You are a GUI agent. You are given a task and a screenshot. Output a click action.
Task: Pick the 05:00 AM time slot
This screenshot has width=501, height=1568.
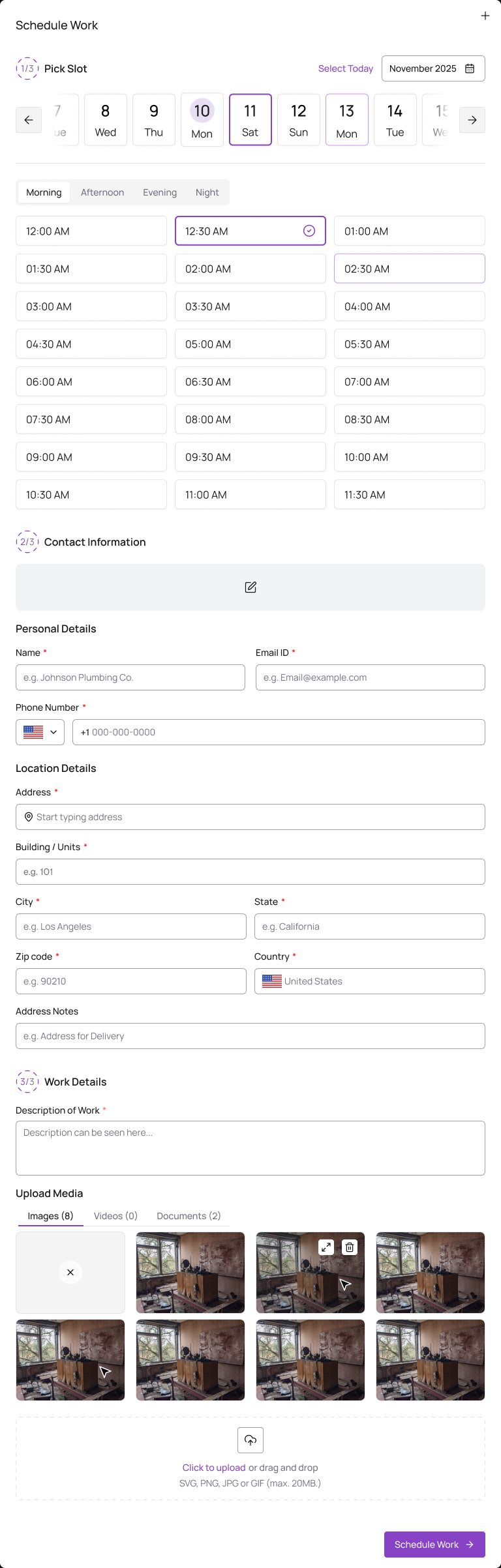pos(250,344)
